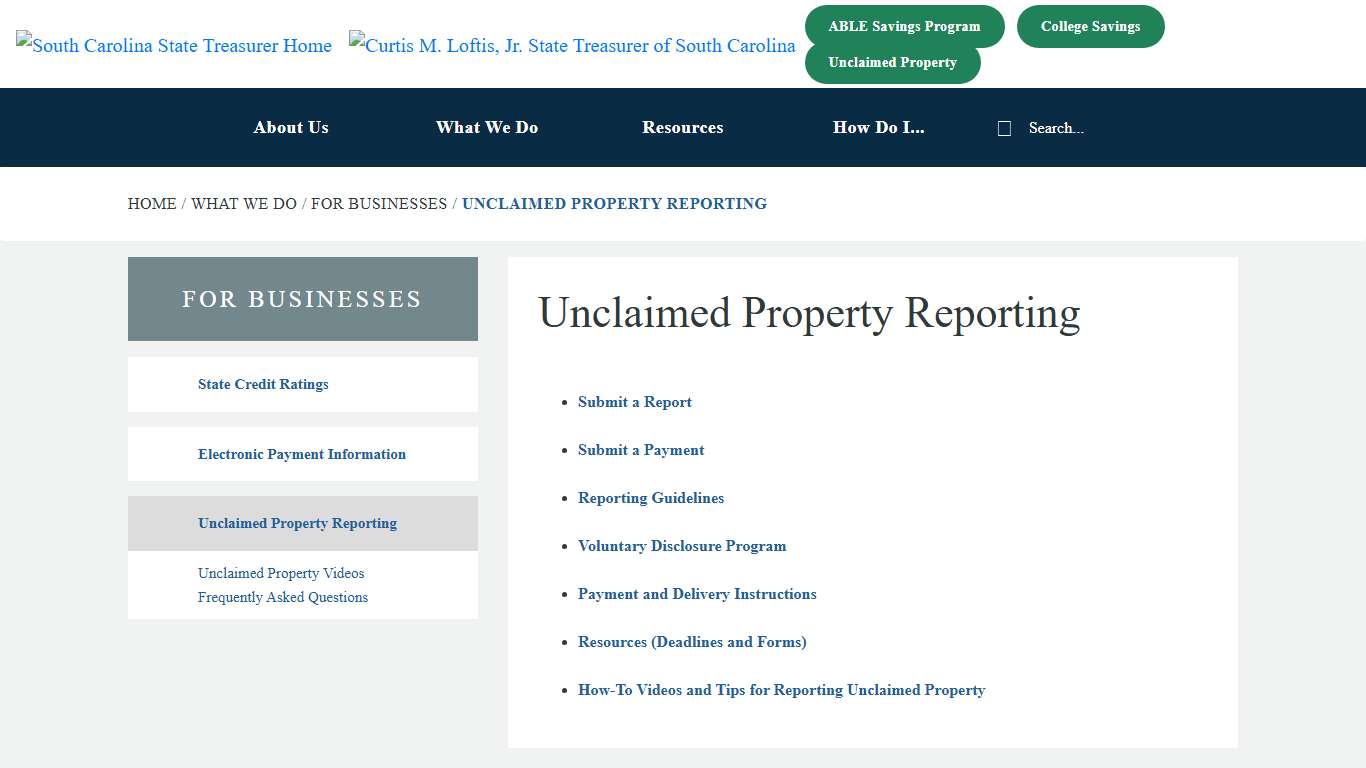The image size is (1366, 768).
Task: Select State Credit Ratings in the sidebar
Action: pos(263,384)
